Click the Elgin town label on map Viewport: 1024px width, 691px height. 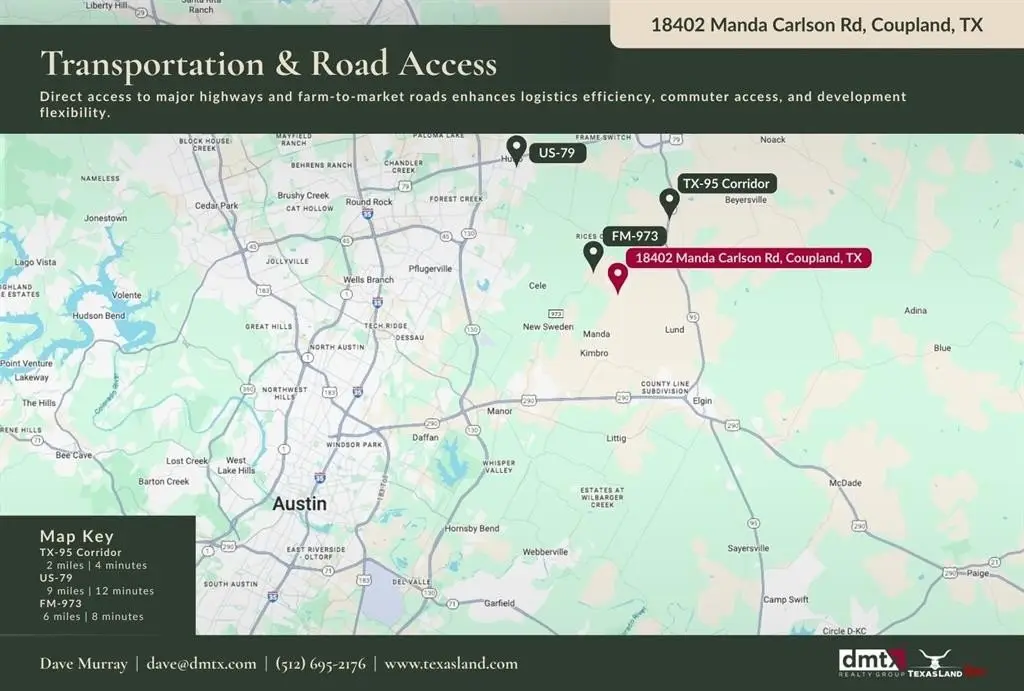tap(704, 399)
